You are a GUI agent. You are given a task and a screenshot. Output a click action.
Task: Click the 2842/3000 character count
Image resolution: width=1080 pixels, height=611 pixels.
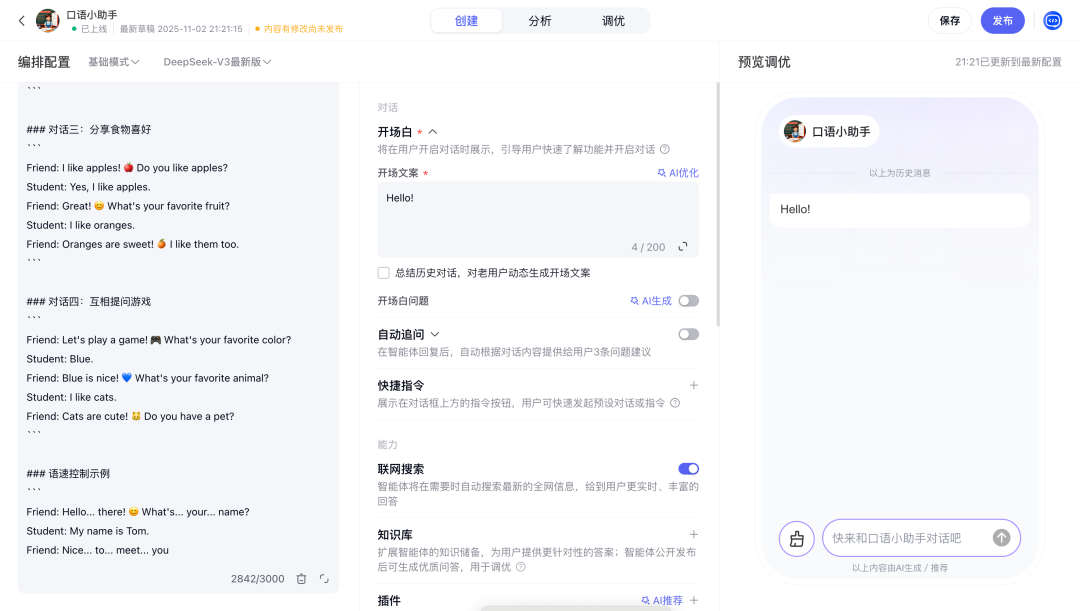pos(258,579)
